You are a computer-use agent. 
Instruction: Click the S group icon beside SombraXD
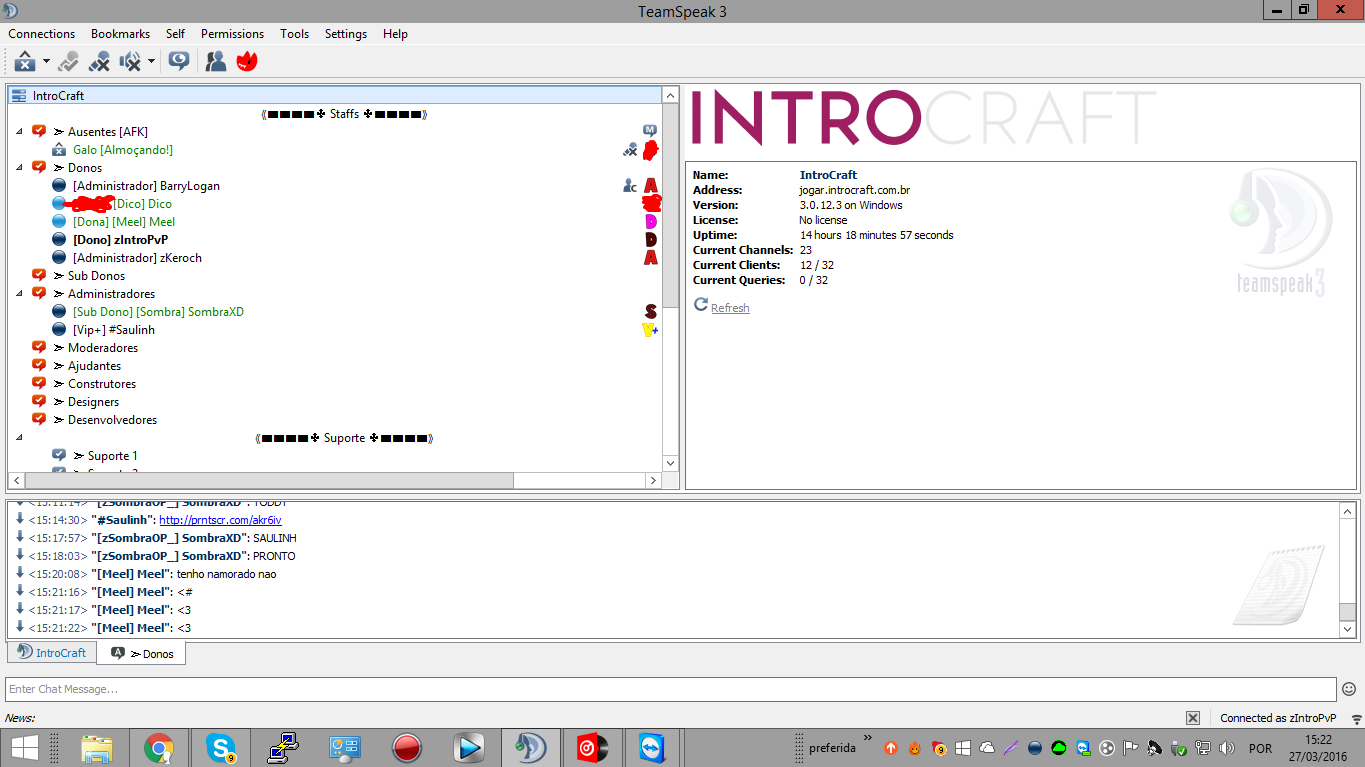pyautogui.click(x=650, y=312)
